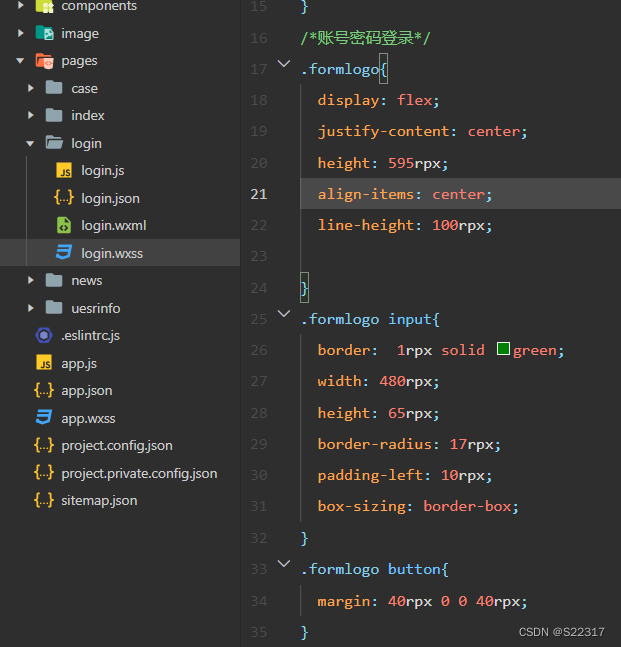Expand the news folder arrow
The height and width of the screenshot is (647, 621).
coord(31,280)
